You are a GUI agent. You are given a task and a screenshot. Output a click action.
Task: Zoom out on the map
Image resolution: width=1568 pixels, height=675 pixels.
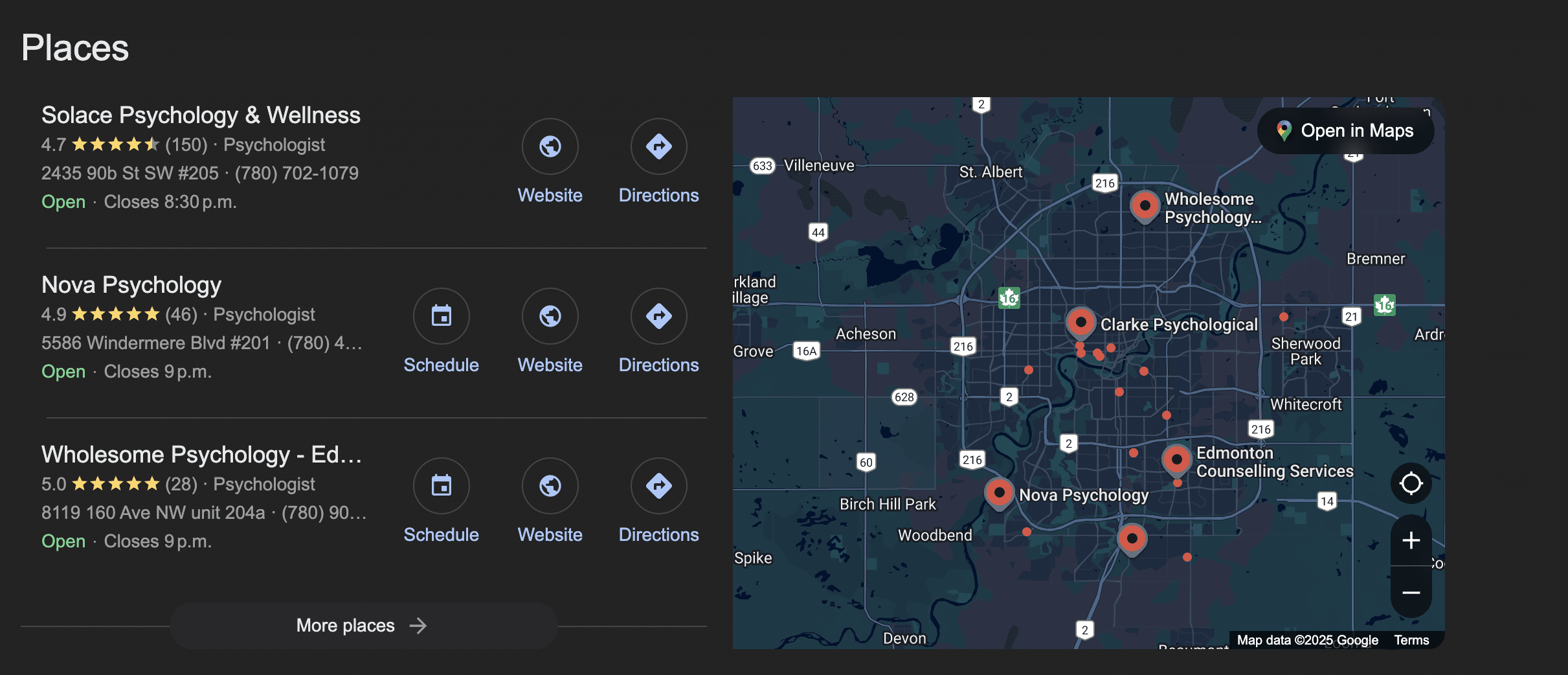pos(1411,592)
